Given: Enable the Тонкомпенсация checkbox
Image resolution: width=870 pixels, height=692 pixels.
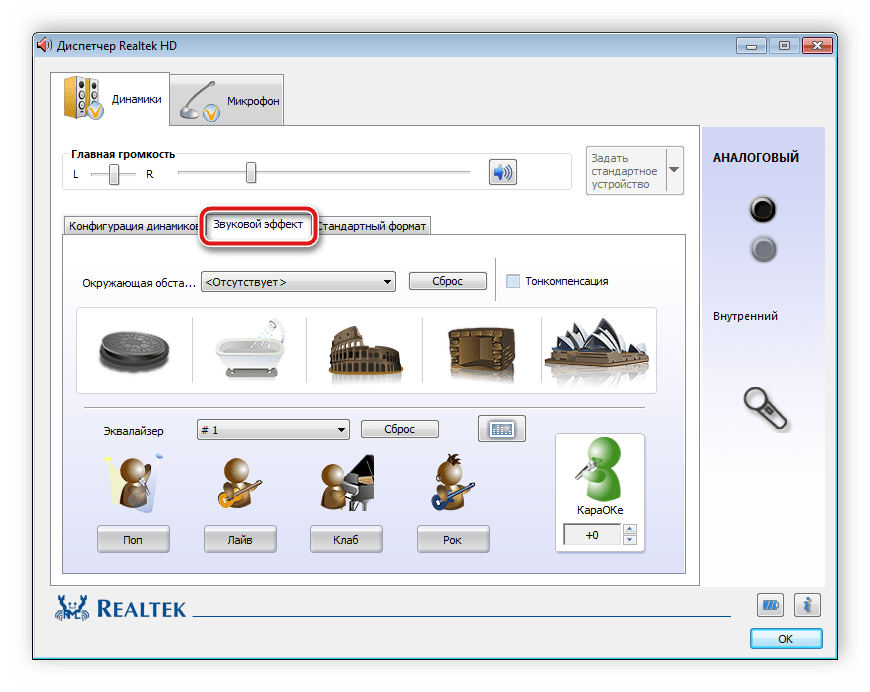Looking at the screenshot, I should coord(513,281).
